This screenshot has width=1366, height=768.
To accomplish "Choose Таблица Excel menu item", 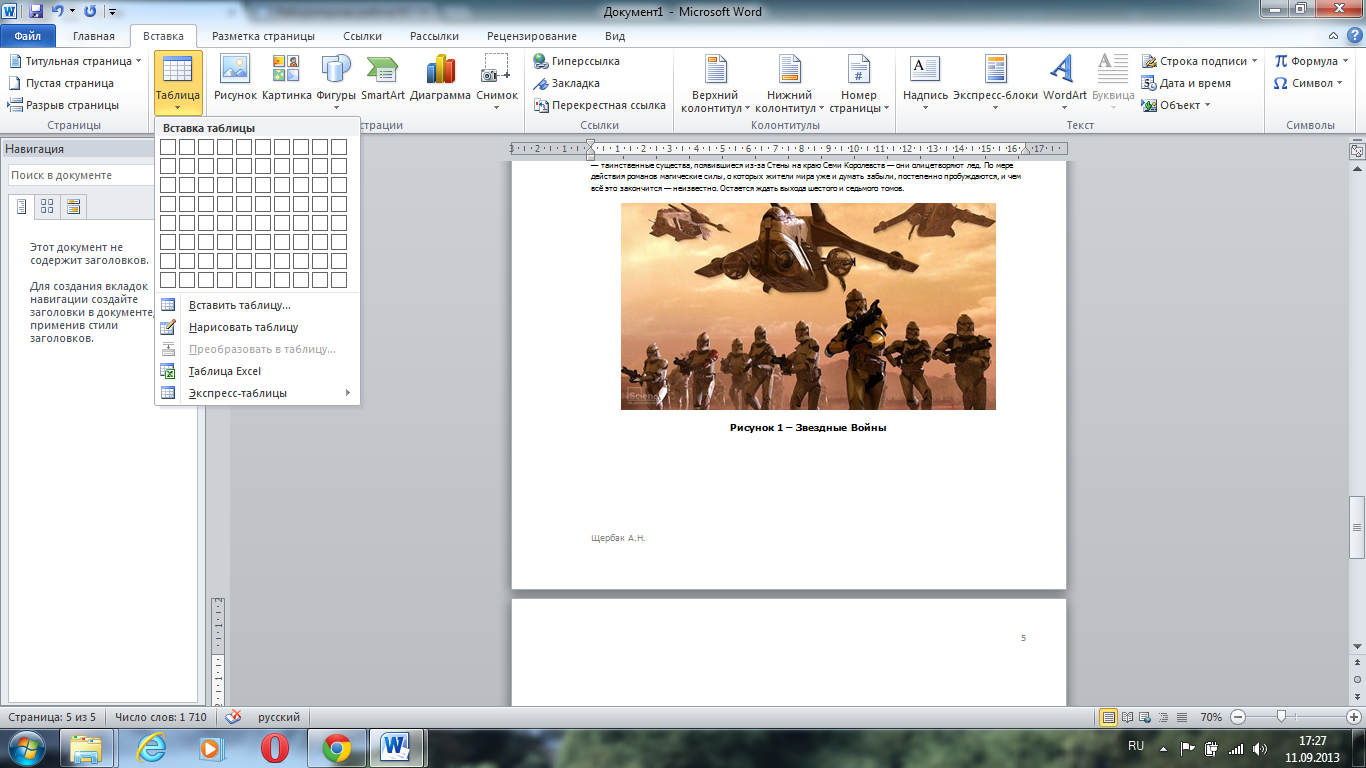I will click(257, 371).
